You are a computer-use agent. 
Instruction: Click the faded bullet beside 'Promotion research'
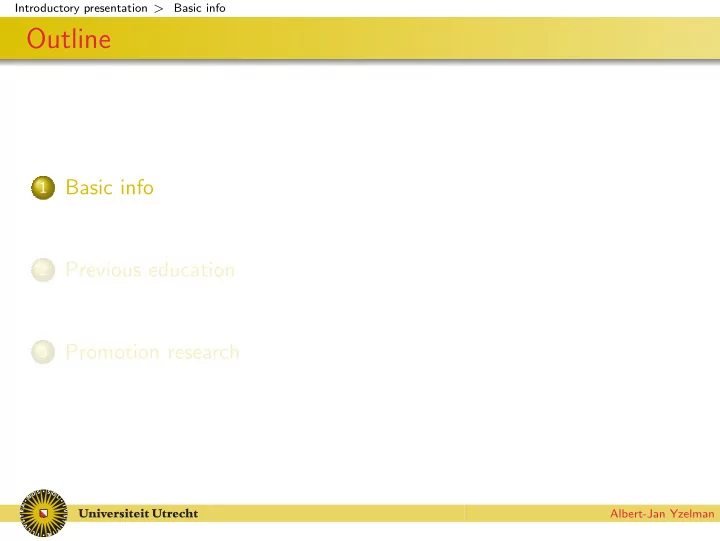(x=43, y=352)
